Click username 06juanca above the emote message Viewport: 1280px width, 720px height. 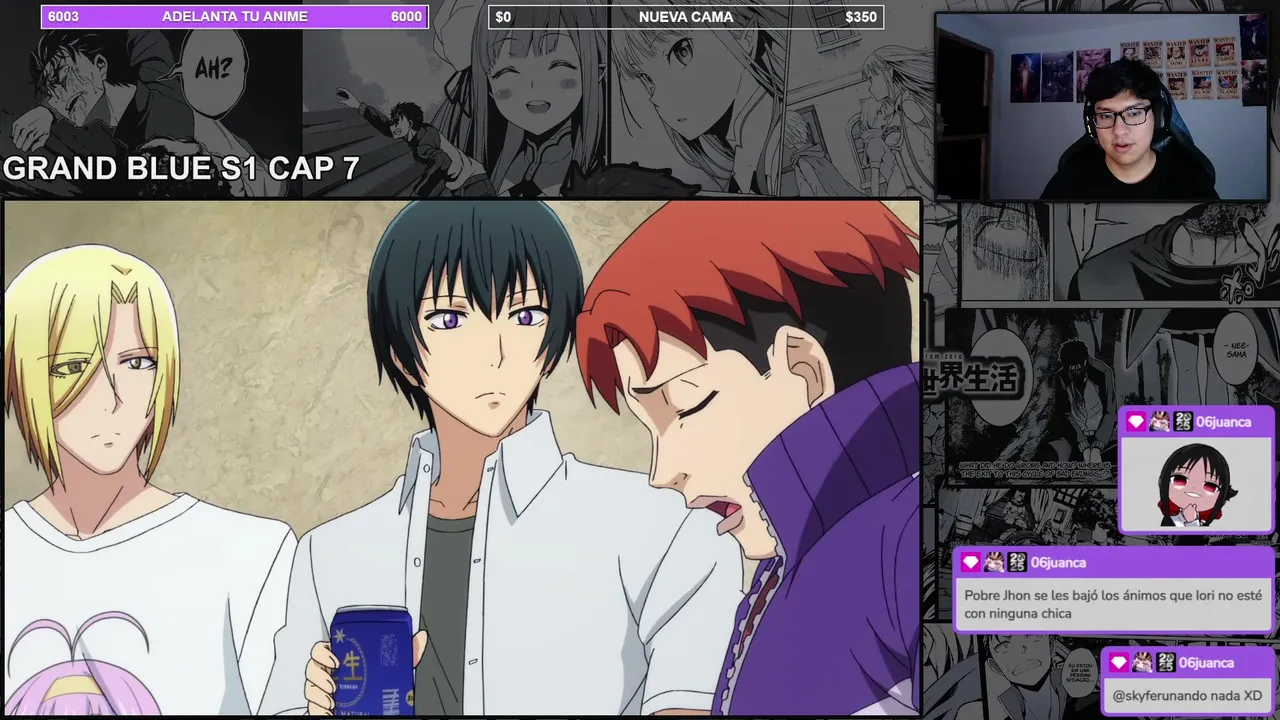(1224, 422)
